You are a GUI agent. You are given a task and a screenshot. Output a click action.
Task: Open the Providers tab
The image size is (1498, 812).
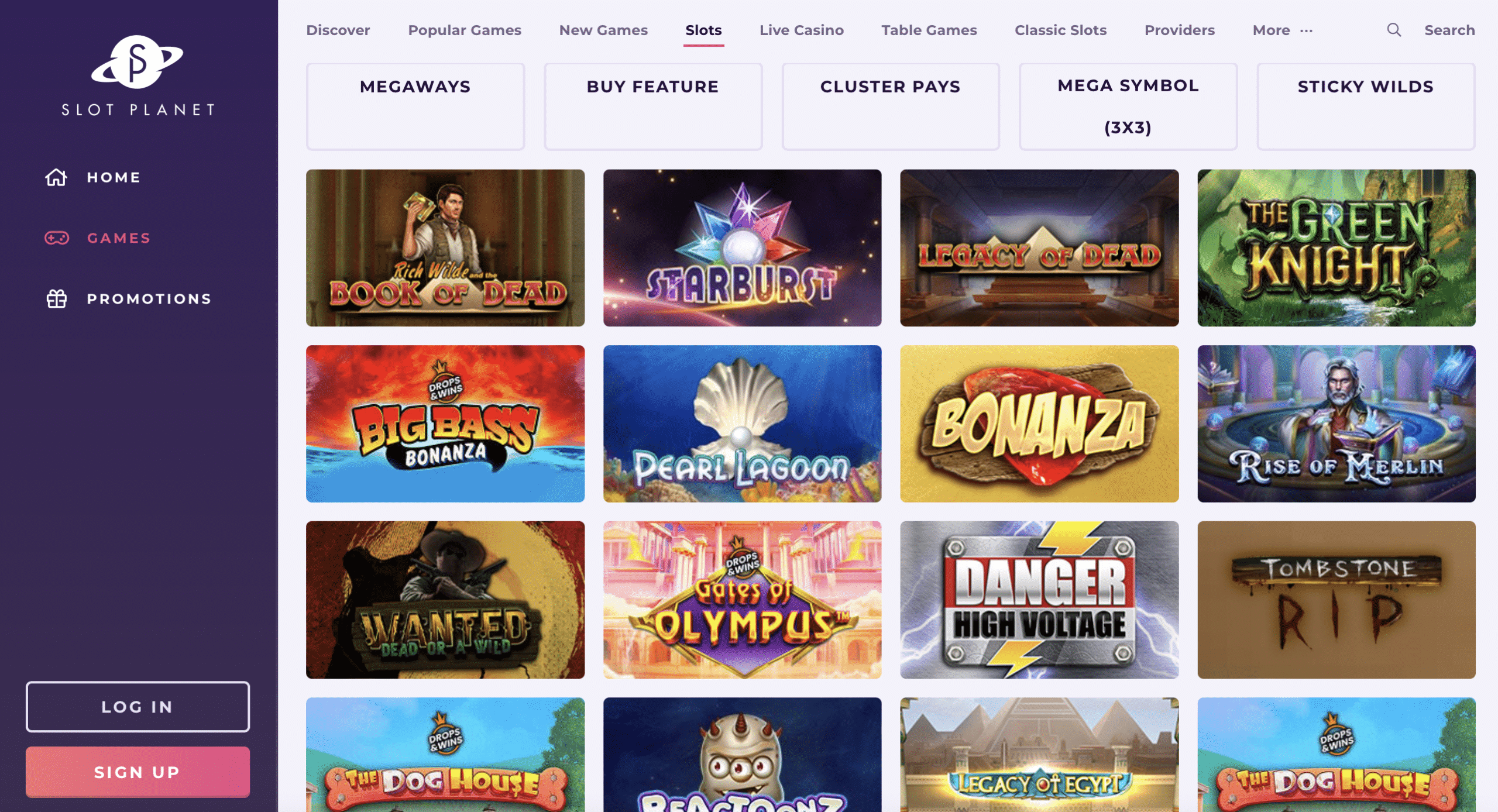[x=1179, y=30]
